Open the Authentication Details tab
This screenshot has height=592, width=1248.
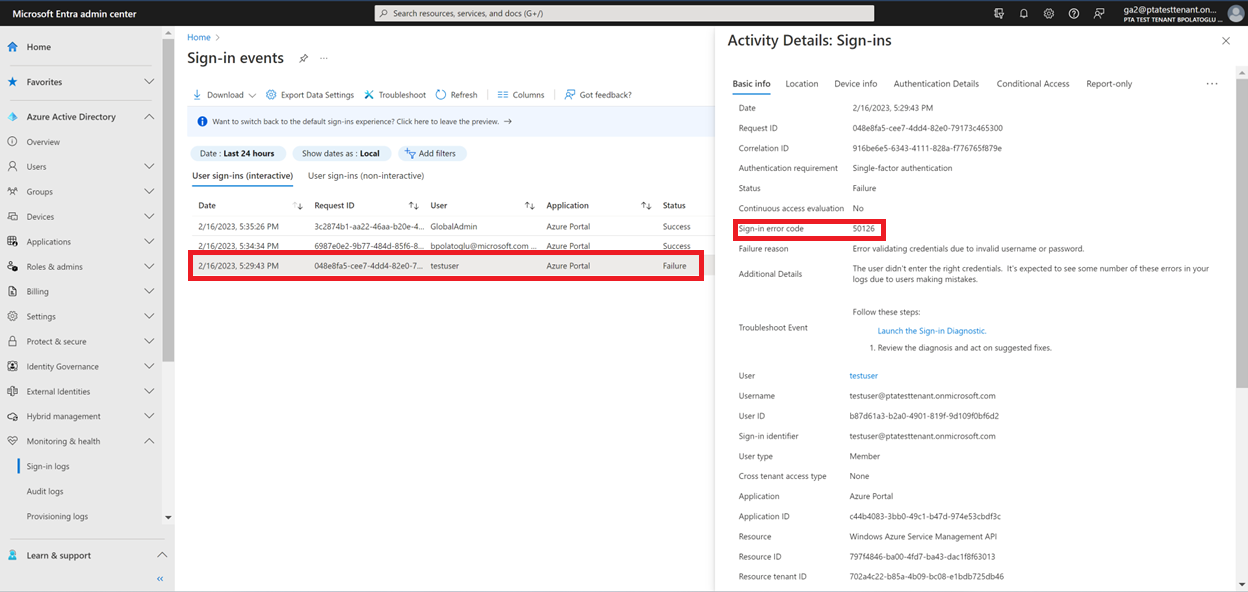click(x=936, y=84)
